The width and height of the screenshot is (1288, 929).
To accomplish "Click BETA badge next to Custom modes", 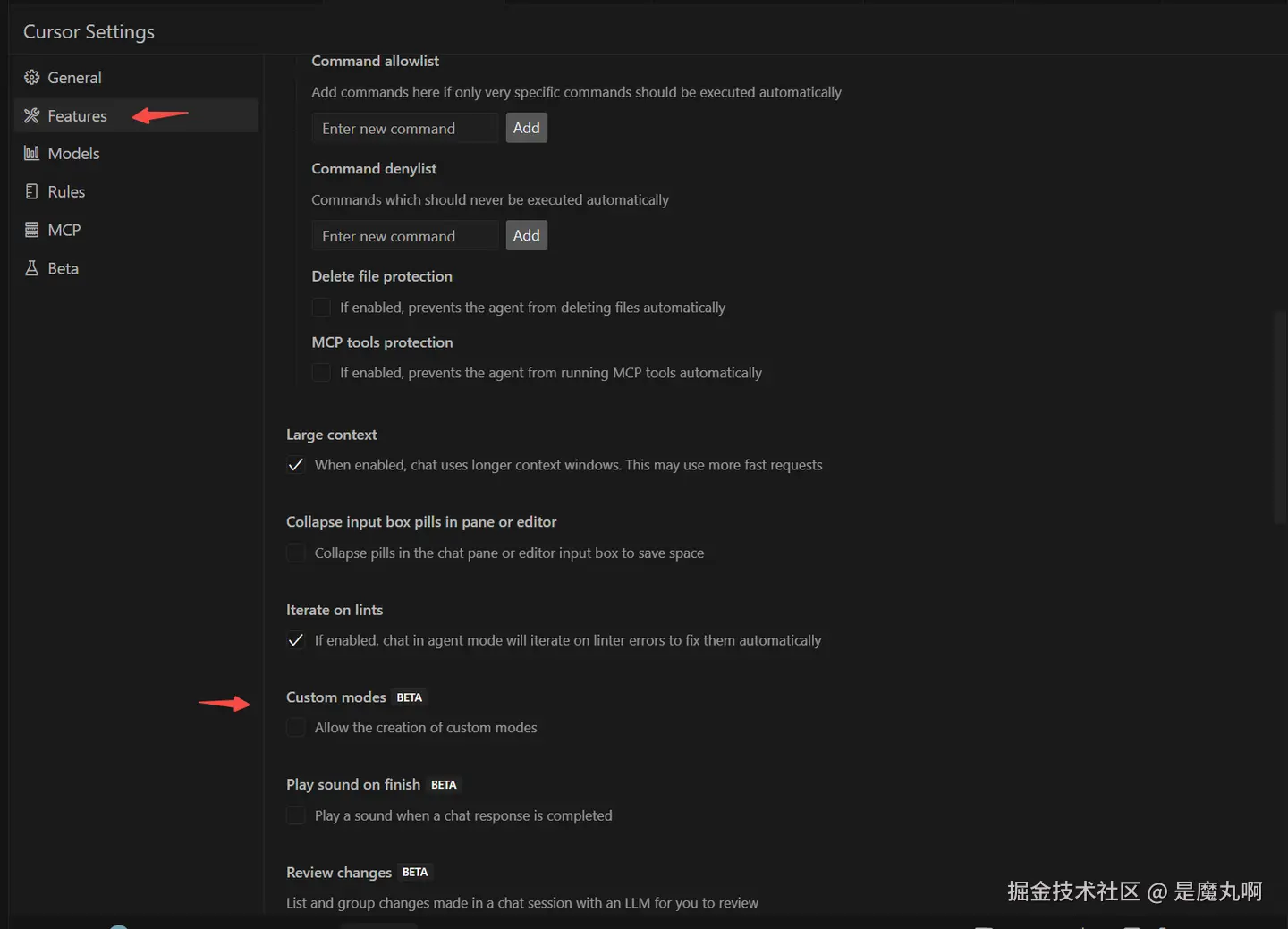I will click(x=410, y=697).
